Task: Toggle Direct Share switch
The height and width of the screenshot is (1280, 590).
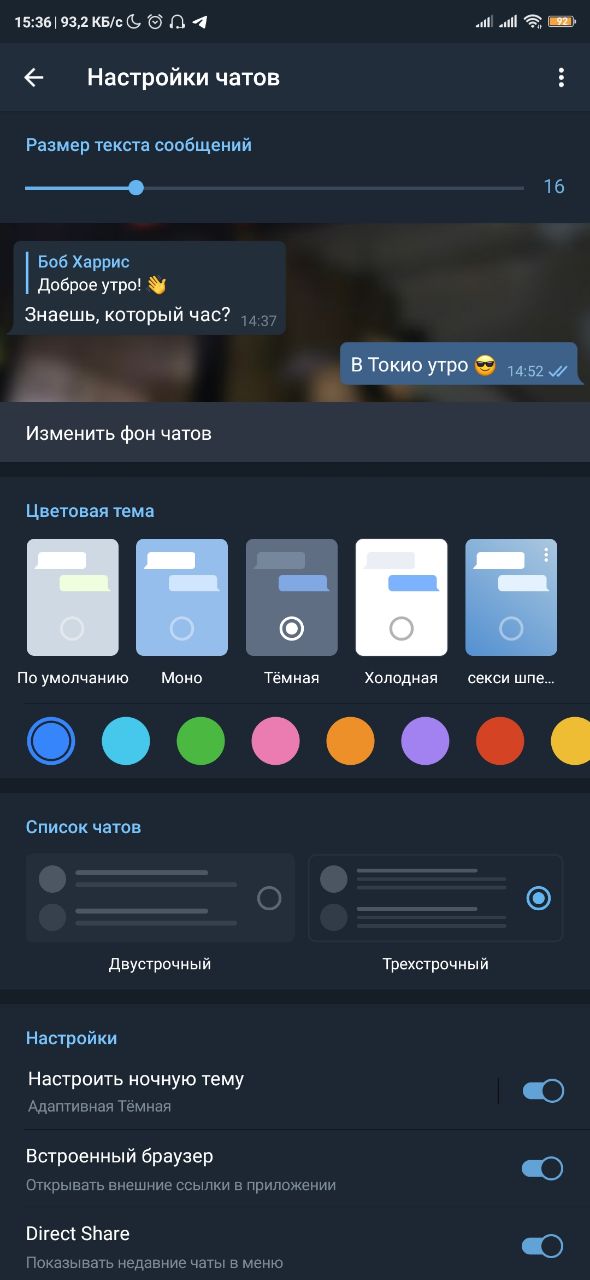Action: (544, 1246)
